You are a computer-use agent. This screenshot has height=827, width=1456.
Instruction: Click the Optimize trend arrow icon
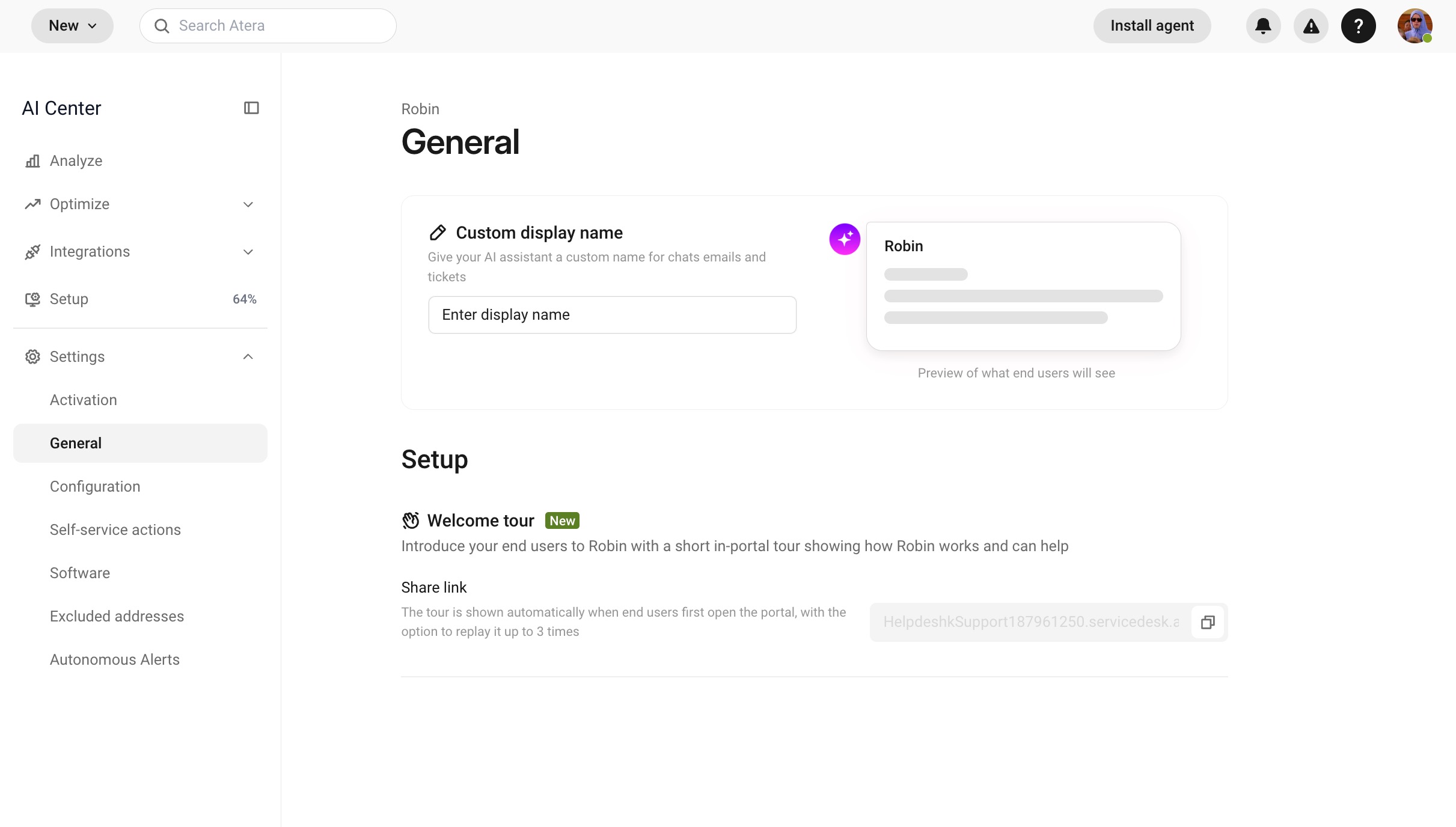click(x=32, y=204)
